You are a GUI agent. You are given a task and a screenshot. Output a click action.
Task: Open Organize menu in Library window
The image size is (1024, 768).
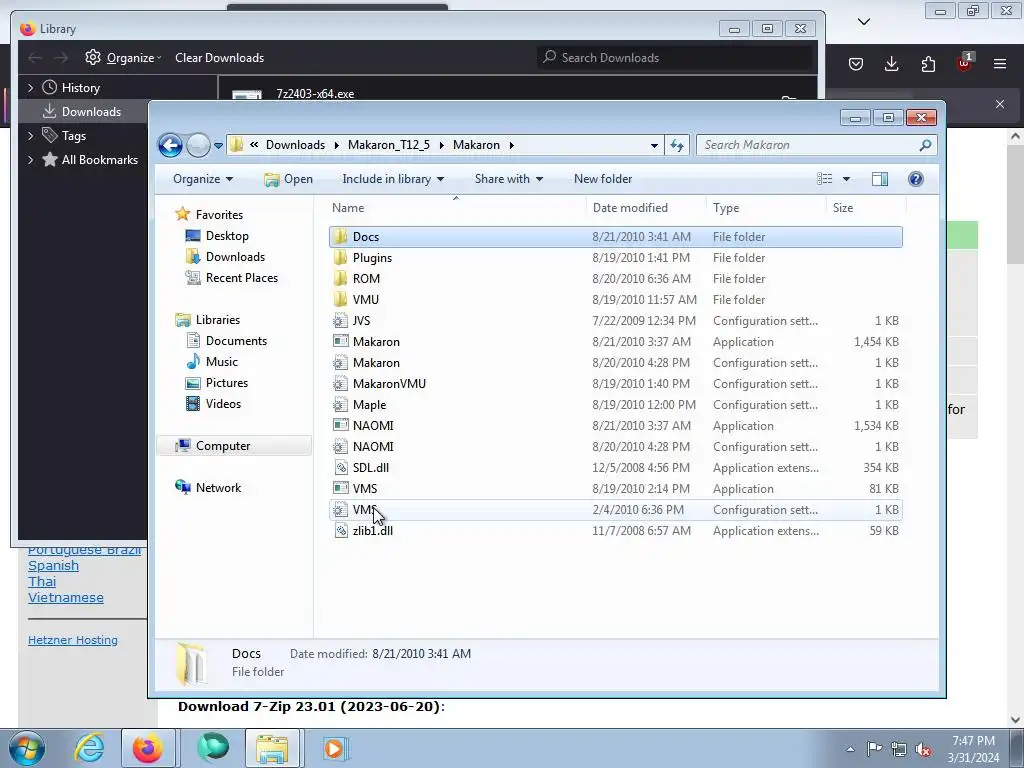123,57
